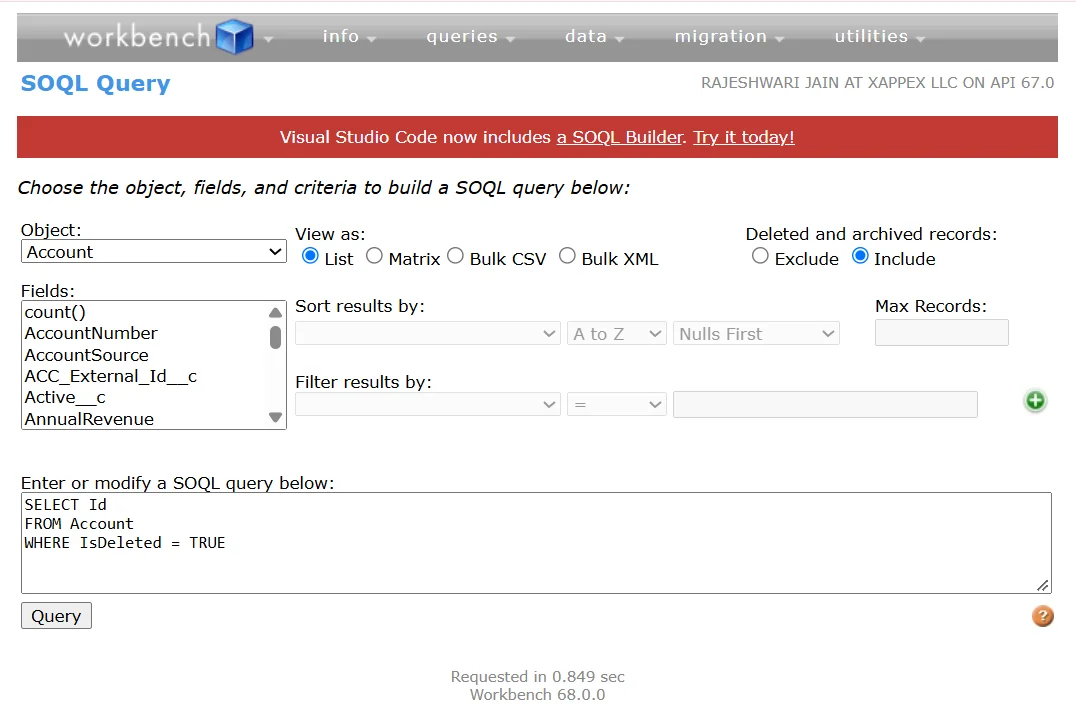Image resolution: width=1076 pixels, height=722 pixels.
Task: Open the info menu
Action: click(x=349, y=36)
